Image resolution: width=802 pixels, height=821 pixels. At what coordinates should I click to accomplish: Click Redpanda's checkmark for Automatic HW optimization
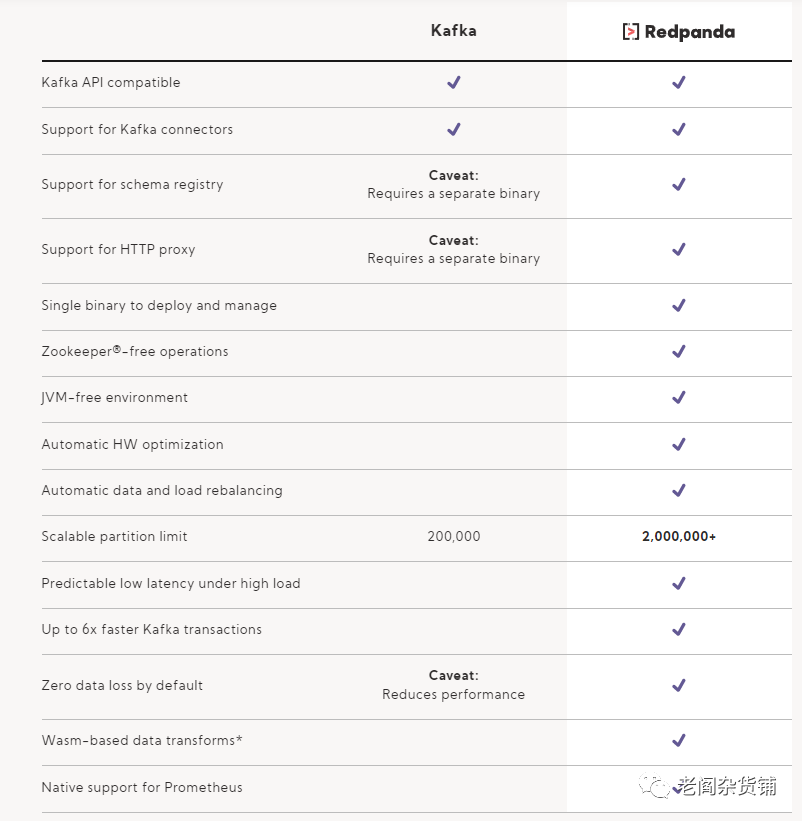pos(679,444)
